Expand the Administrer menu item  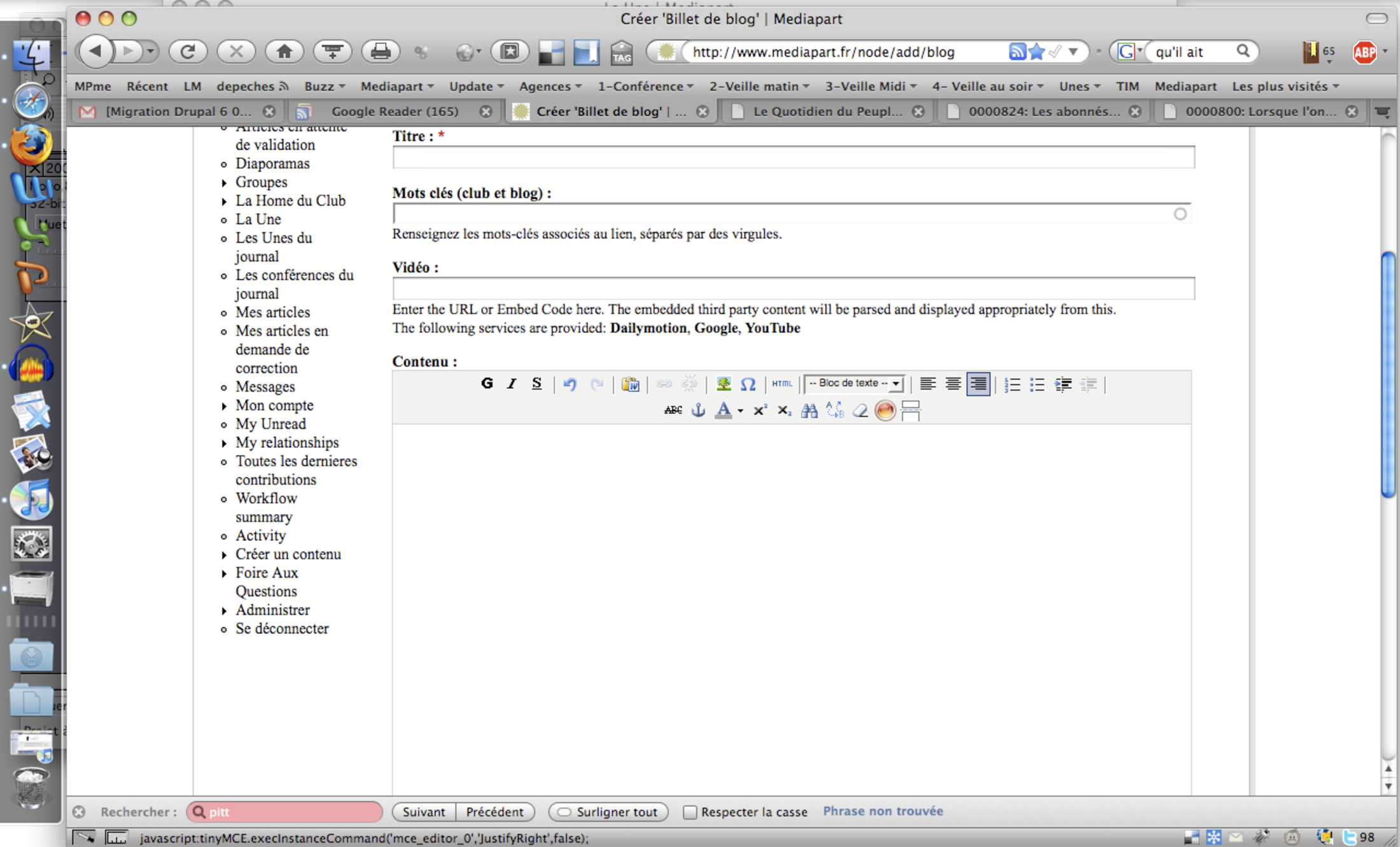272,610
